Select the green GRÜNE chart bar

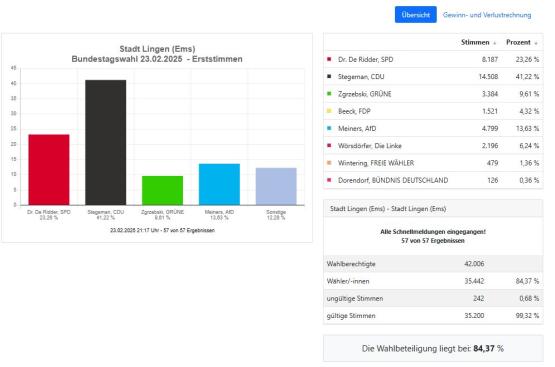pos(162,190)
